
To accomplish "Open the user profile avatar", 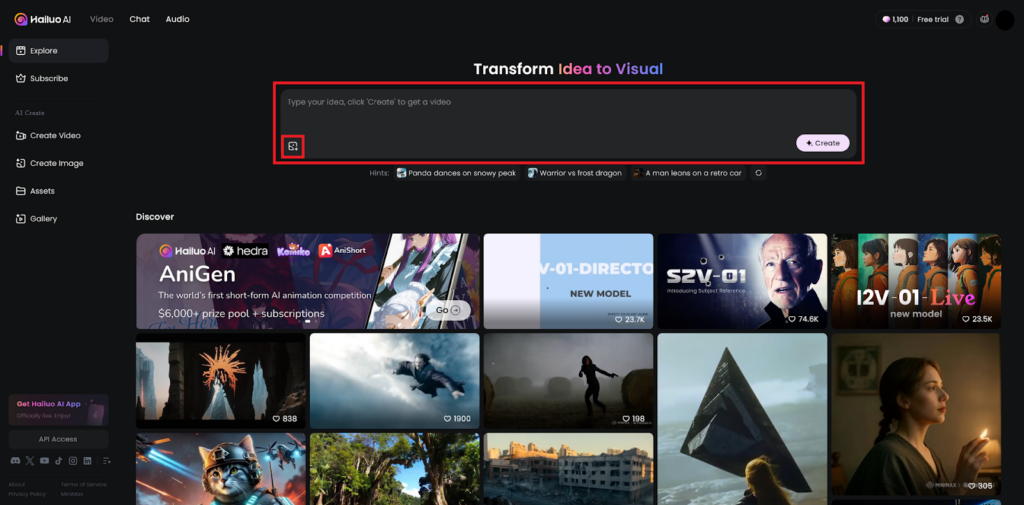I will point(1004,20).
